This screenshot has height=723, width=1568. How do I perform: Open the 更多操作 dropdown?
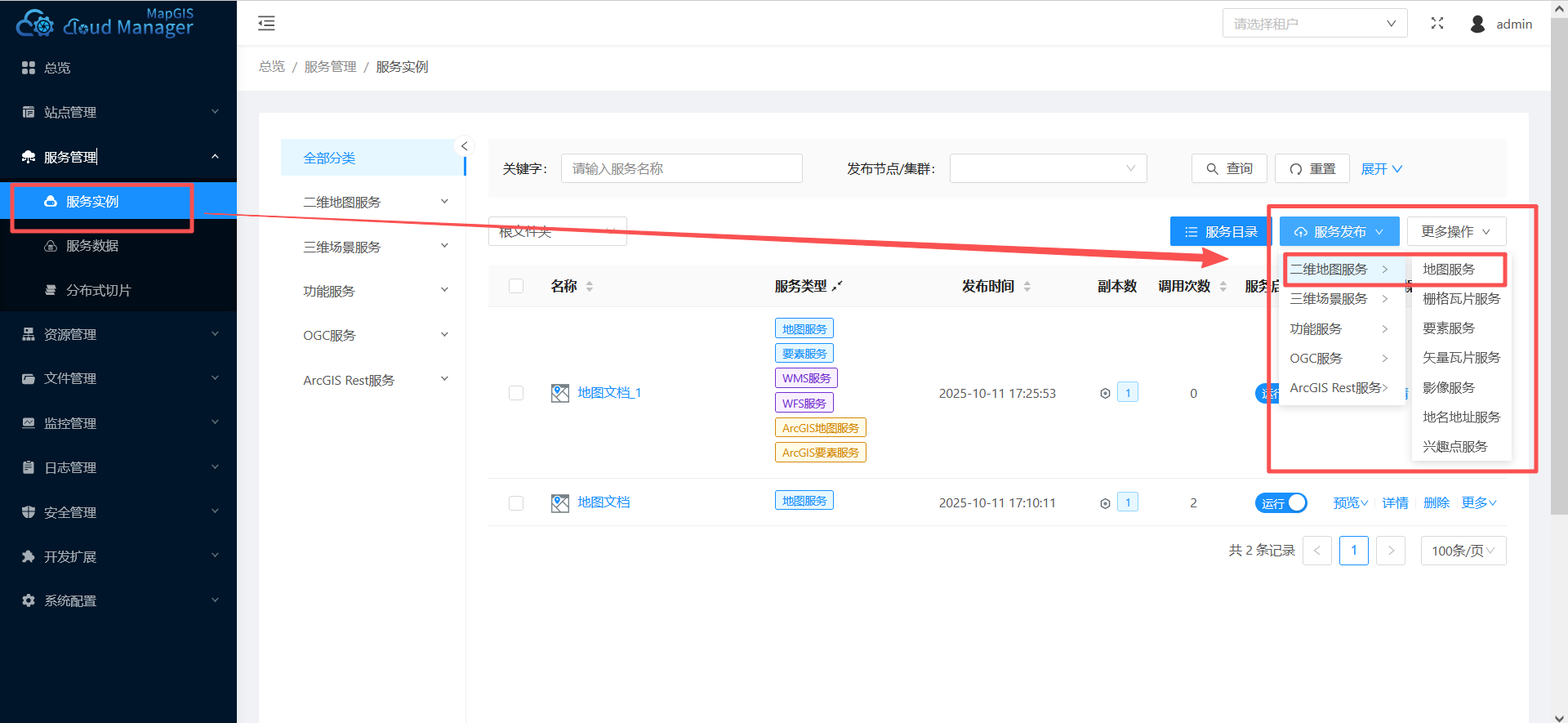pos(1456,231)
